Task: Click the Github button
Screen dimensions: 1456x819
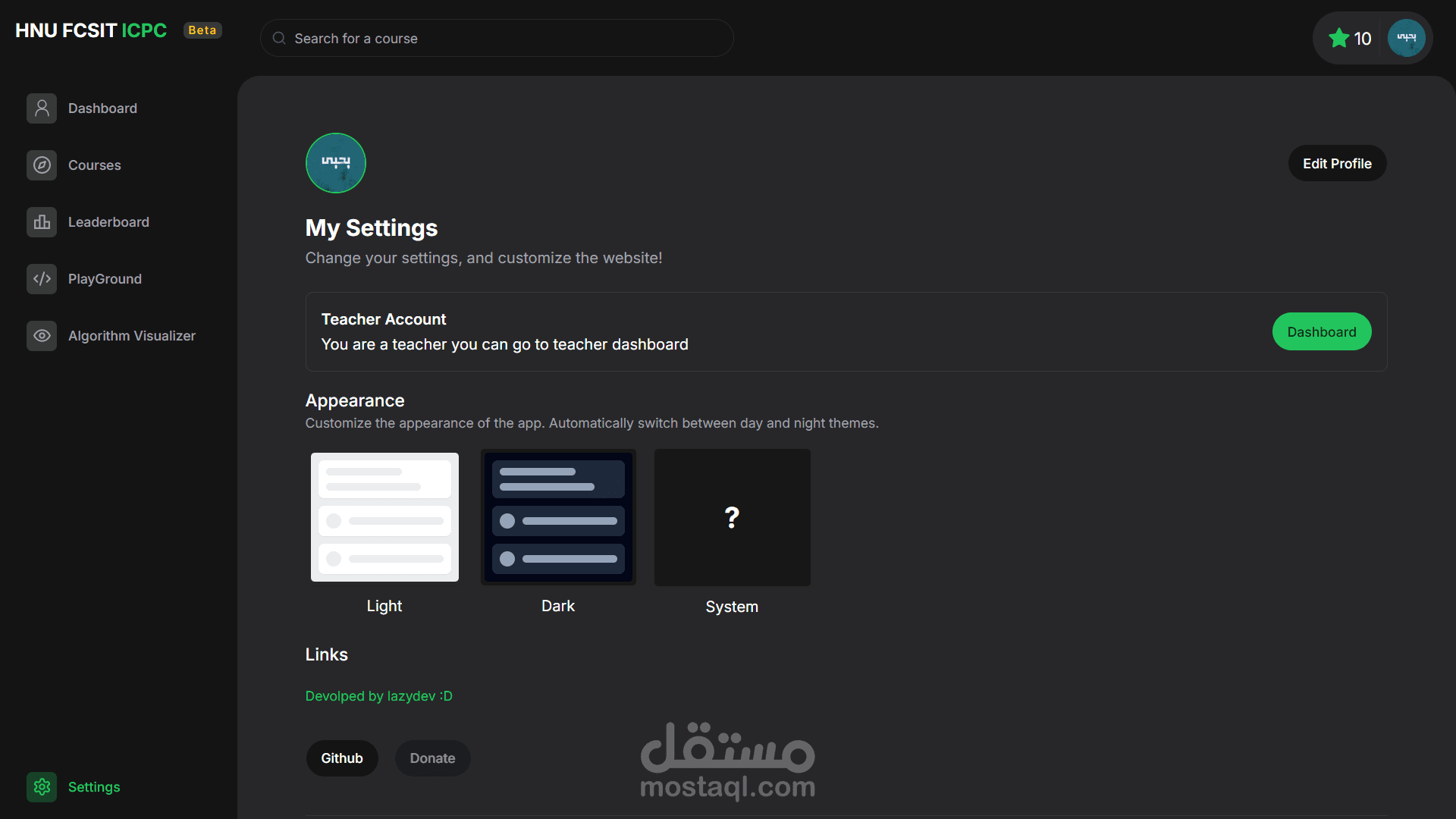Action: [342, 758]
